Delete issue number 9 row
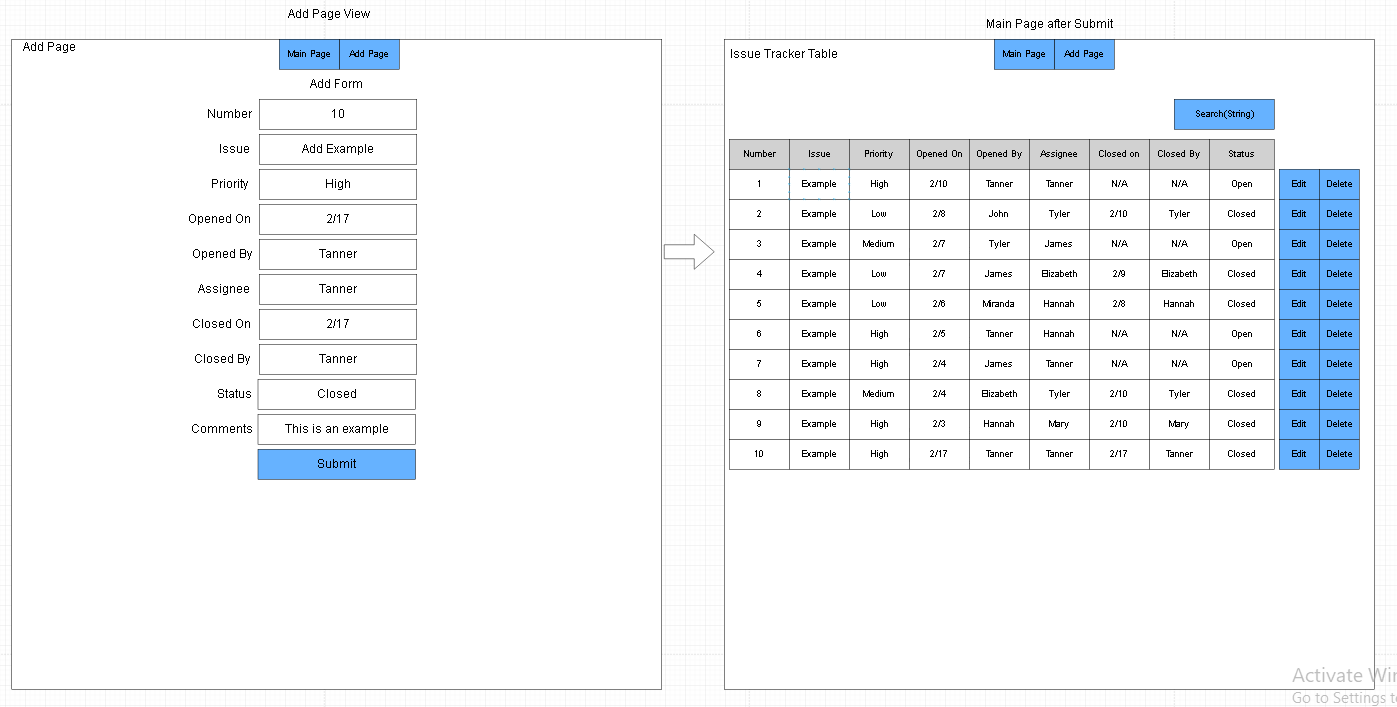The image size is (1397, 707). tap(1339, 424)
